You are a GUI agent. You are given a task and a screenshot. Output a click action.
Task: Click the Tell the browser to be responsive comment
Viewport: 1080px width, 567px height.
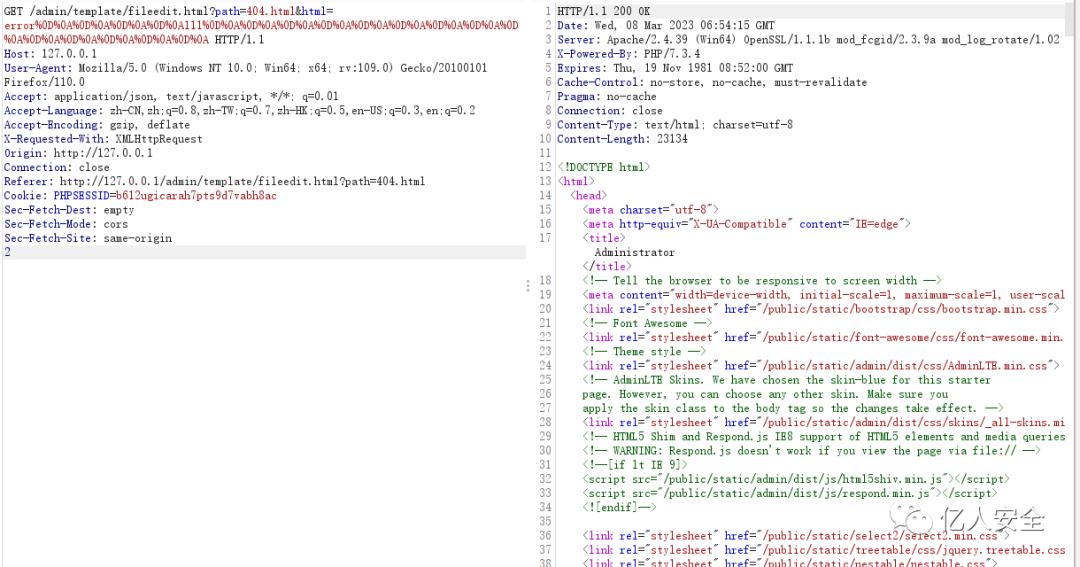click(x=762, y=280)
